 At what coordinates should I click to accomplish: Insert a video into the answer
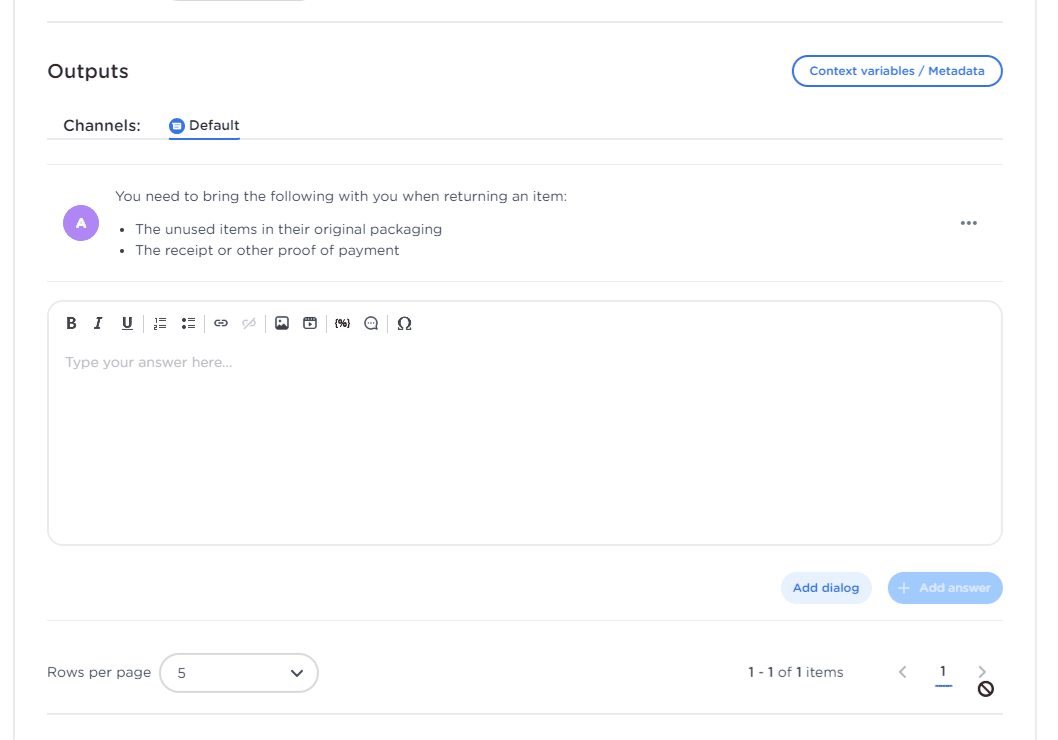tap(310, 323)
